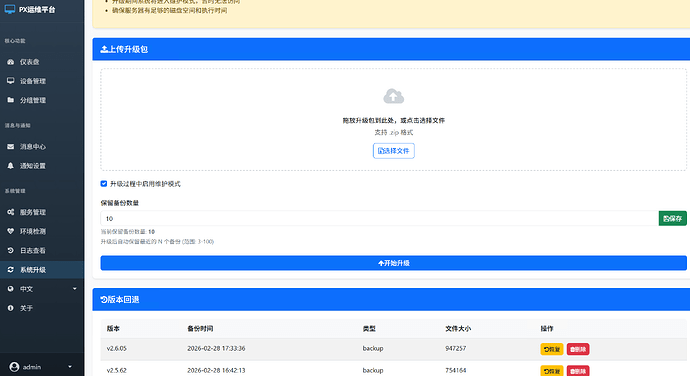Click the 2026-02-28 17:33:36 timestamp
Image resolution: width=690 pixels, height=376 pixels.
(x=216, y=348)
